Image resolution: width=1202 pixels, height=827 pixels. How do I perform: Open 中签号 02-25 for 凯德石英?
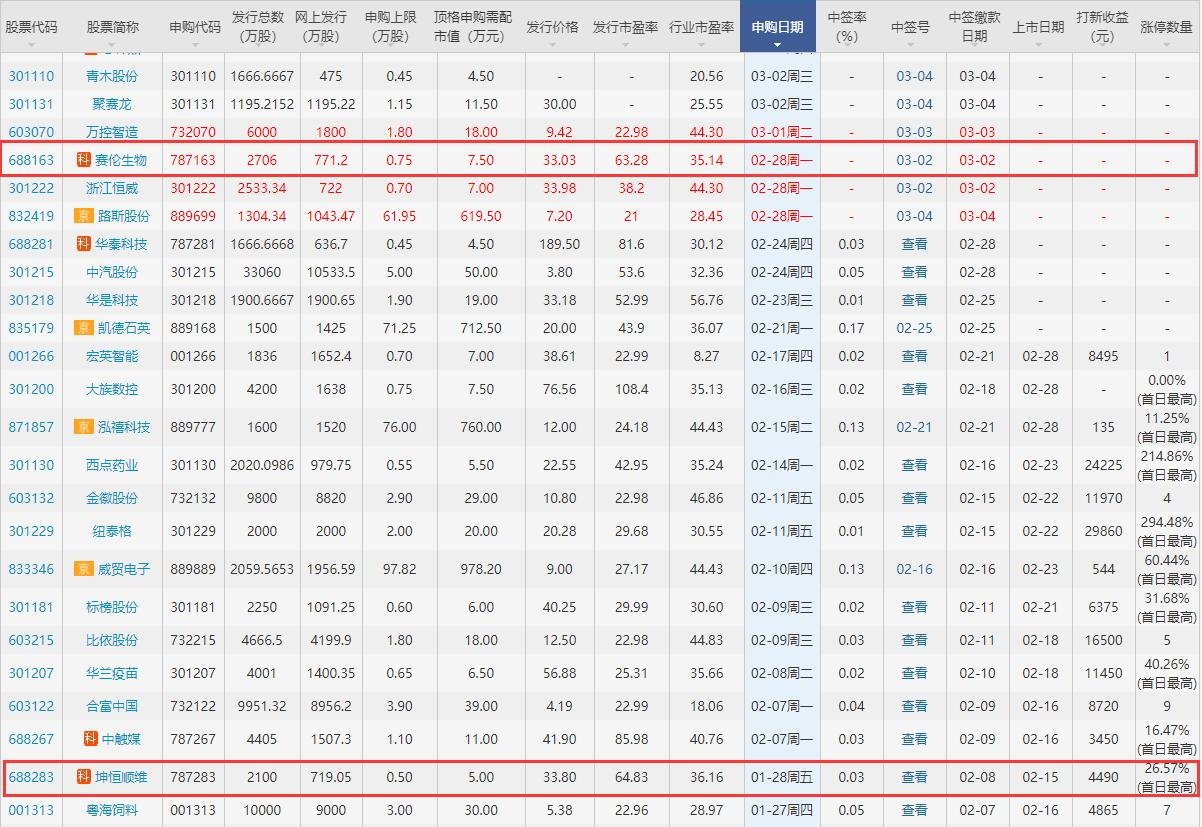pyautogui.click(x=914, y=328)
